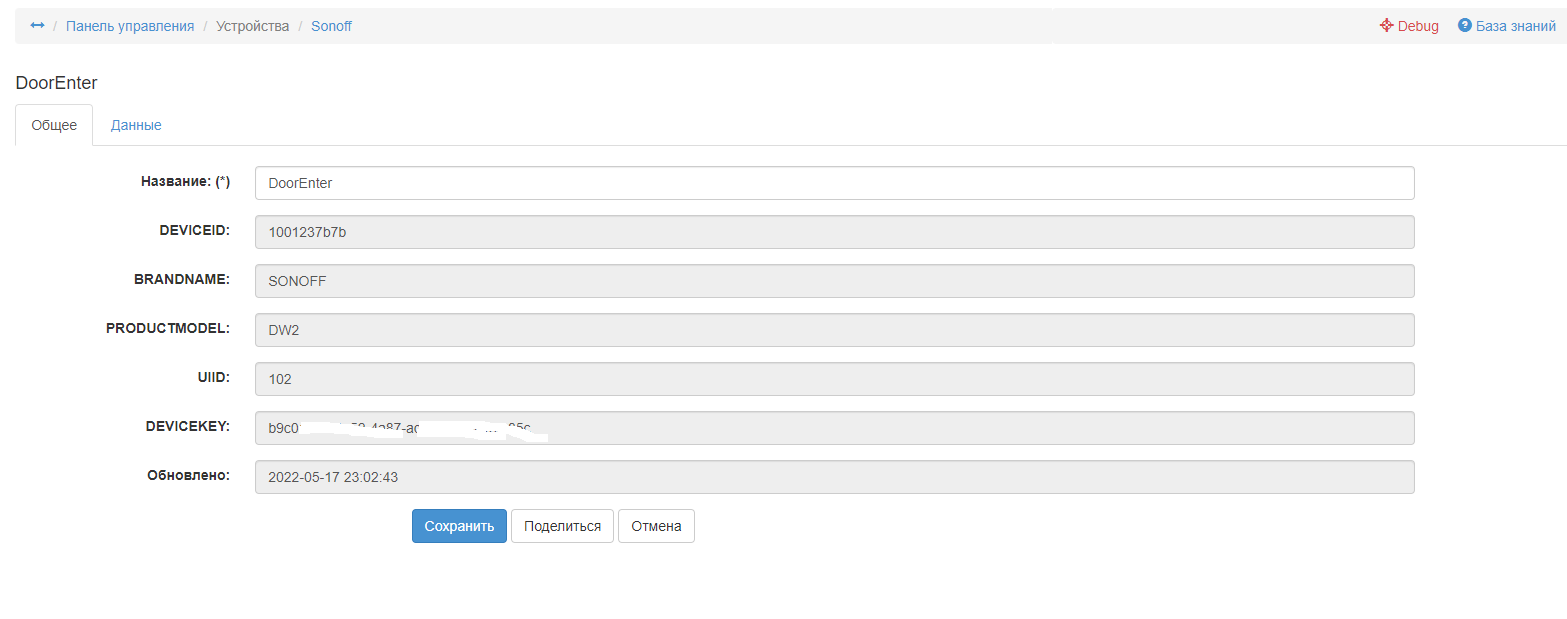
Task: Open the База знаний link text
Action: (x=1515, y=26)
